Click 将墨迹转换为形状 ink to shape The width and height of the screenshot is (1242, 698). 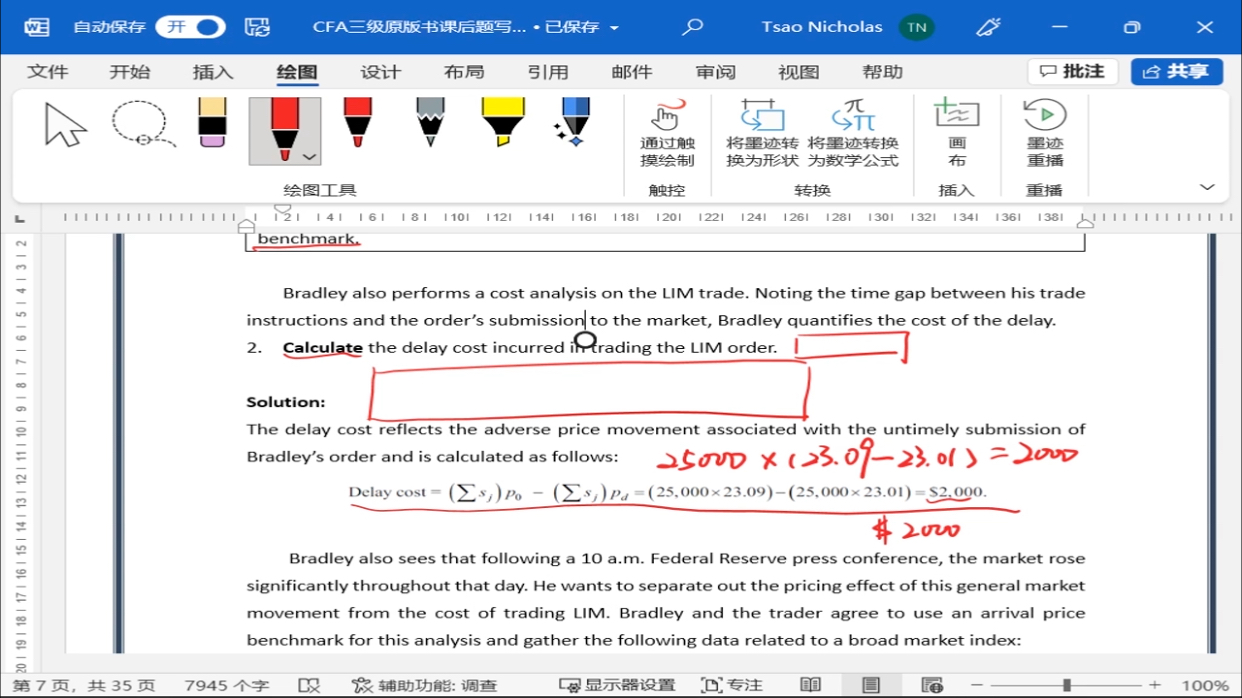coord(762,133)
